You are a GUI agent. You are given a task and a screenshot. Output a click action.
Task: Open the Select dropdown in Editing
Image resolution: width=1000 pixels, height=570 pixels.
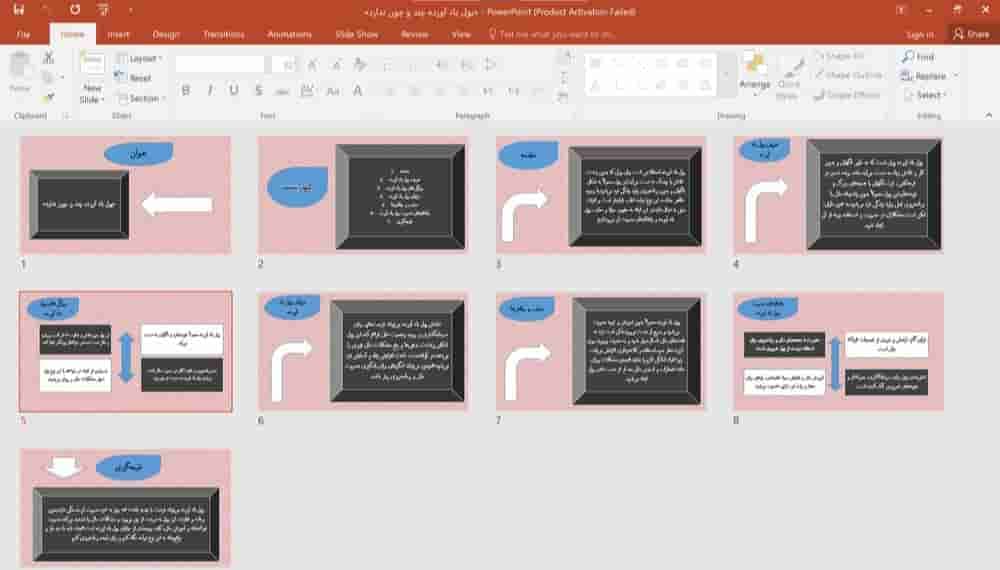tap(925, 95)
